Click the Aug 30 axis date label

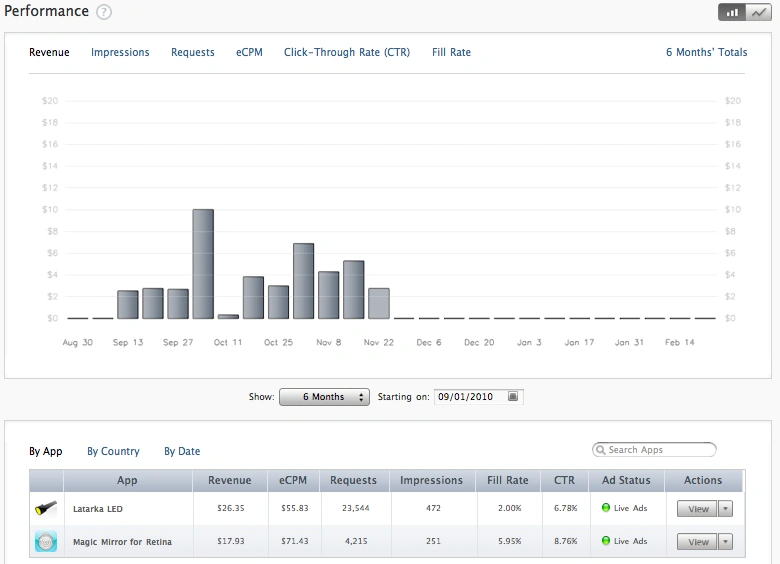(78, 342)
